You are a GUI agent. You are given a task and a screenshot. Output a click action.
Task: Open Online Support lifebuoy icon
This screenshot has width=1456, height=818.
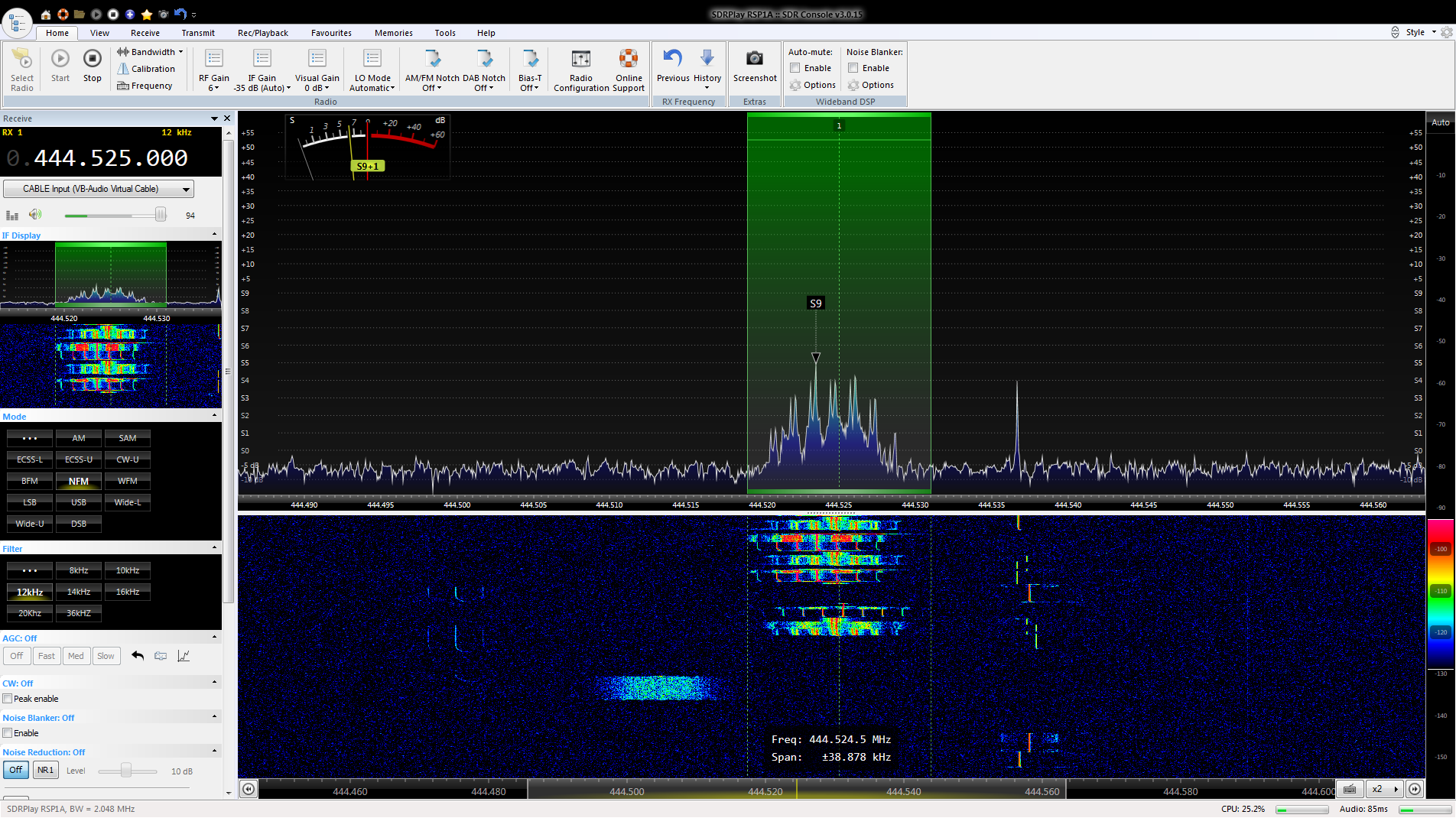(x=629, y=59)
